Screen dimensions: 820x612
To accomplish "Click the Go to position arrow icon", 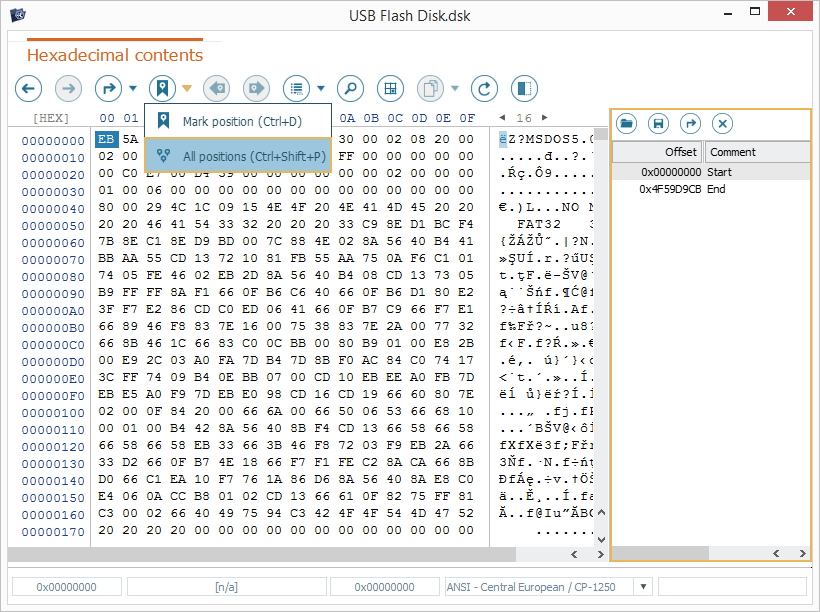I will coord(108,88).
